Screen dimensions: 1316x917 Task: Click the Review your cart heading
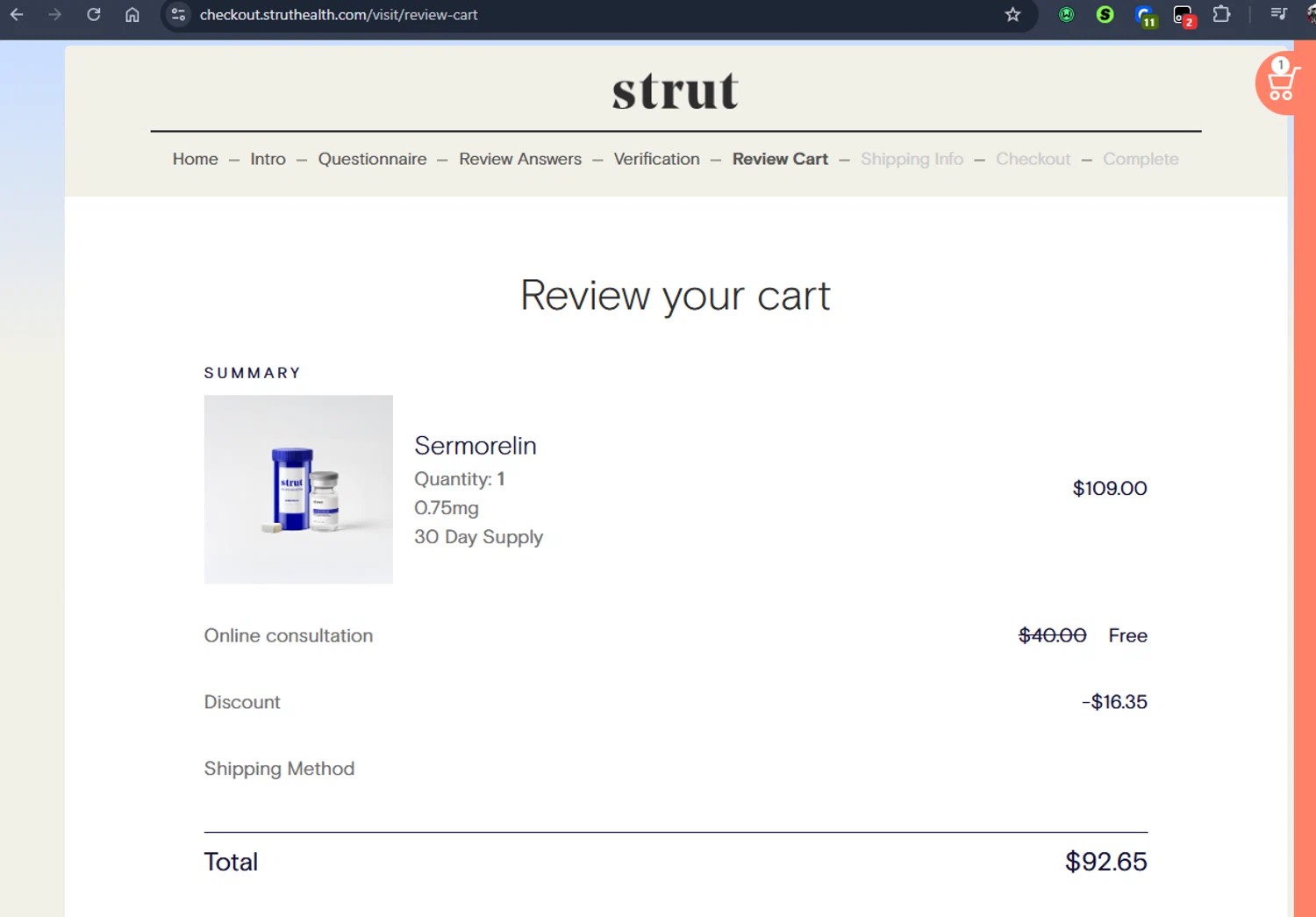[676, 296]
